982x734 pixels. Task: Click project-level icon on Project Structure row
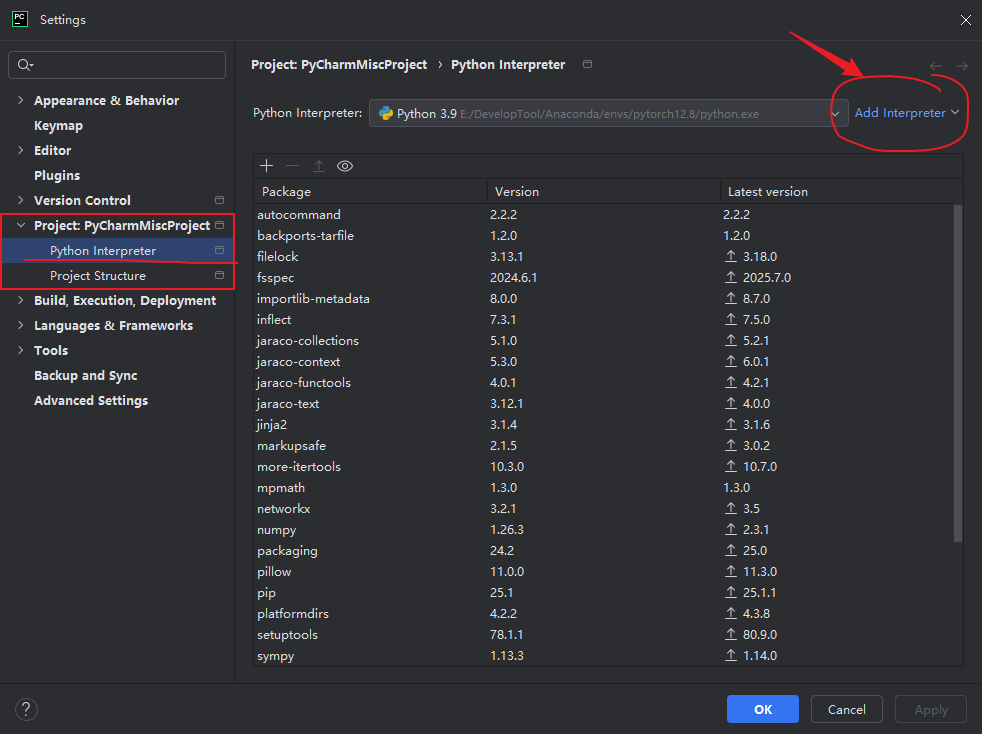[219, 275]
